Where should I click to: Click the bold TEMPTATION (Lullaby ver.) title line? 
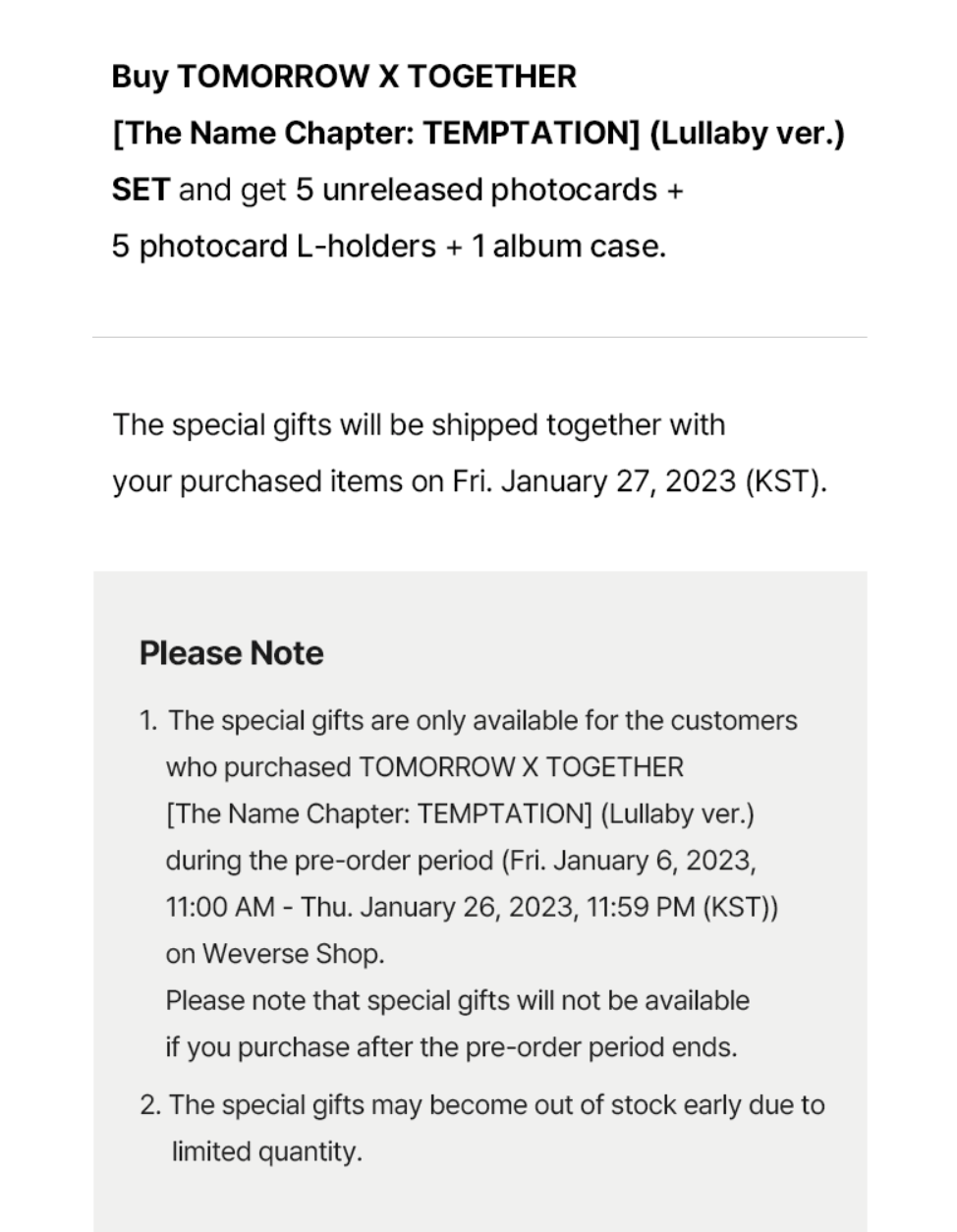click(x=478, y=133)
